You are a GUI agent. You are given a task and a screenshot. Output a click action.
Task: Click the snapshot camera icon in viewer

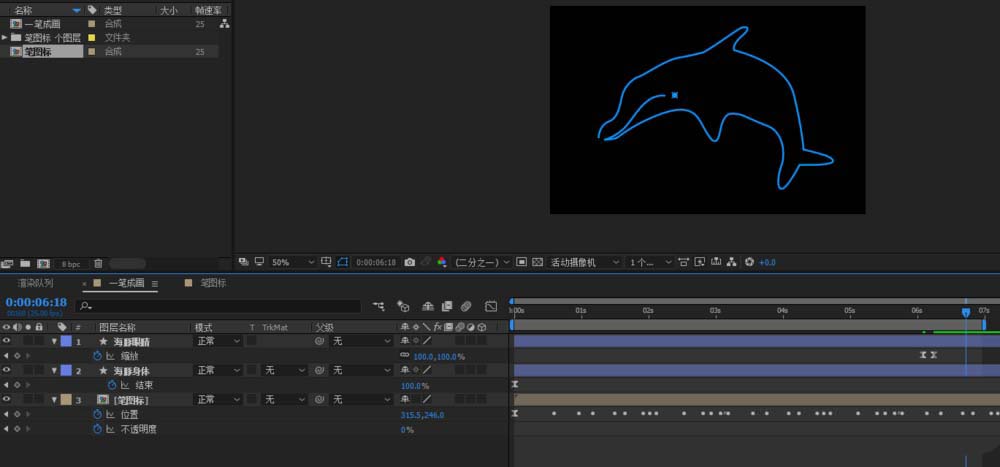coord(409,262)
